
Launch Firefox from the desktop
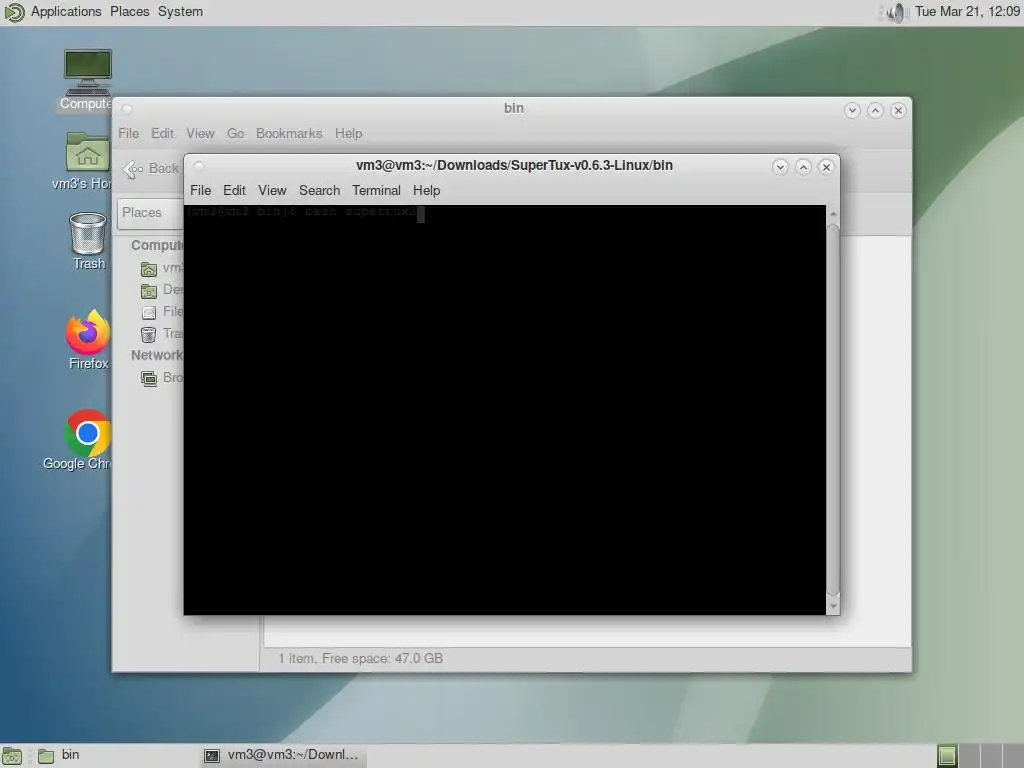point(88,340)
